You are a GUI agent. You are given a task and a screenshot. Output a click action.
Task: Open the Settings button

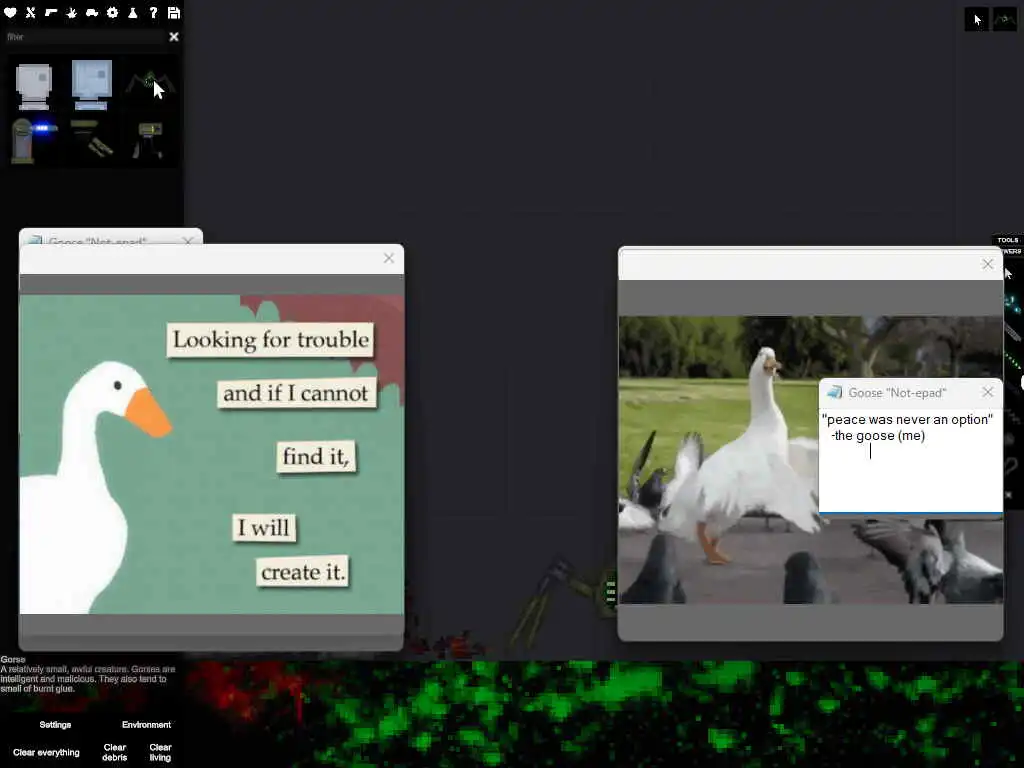tap(56, 725)
